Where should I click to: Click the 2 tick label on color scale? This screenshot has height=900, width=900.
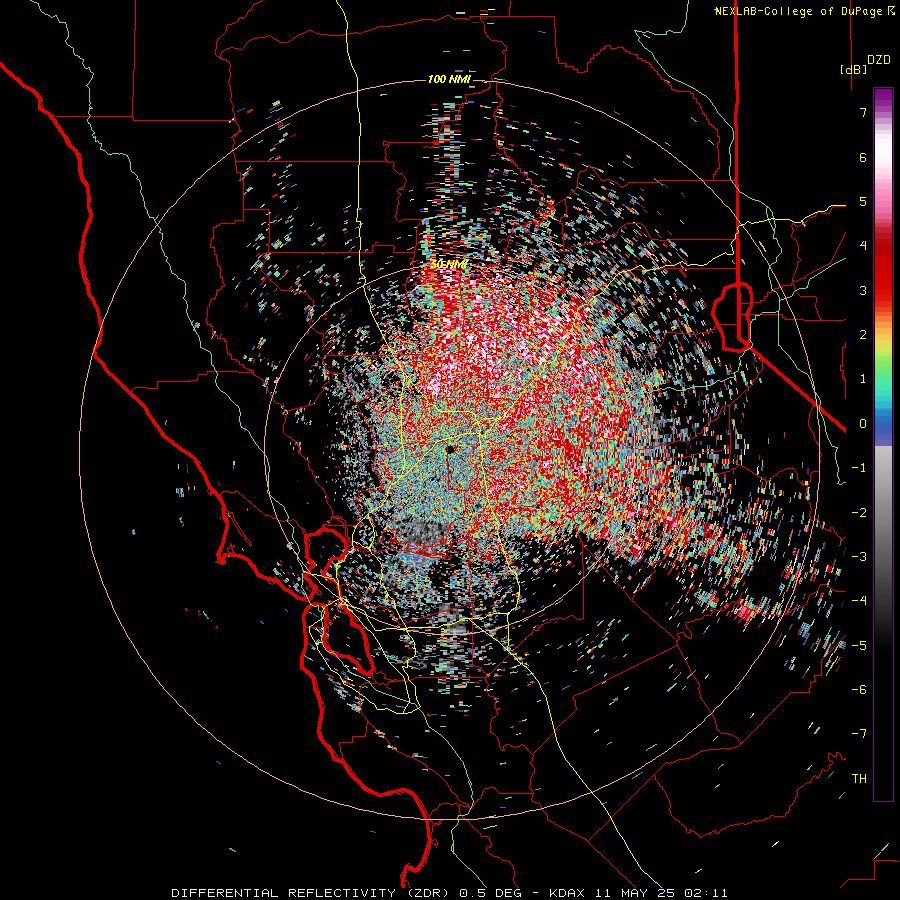(863, 335)
